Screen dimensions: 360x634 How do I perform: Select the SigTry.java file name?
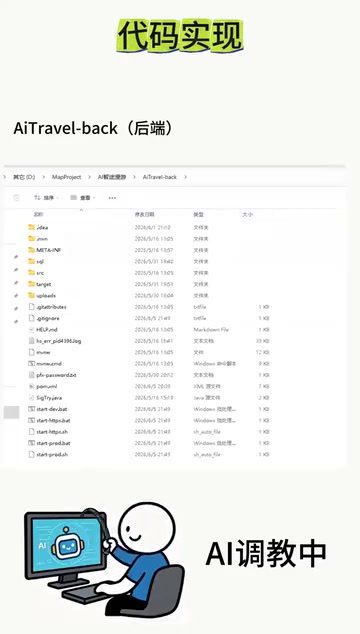click(x=49, y=397)
